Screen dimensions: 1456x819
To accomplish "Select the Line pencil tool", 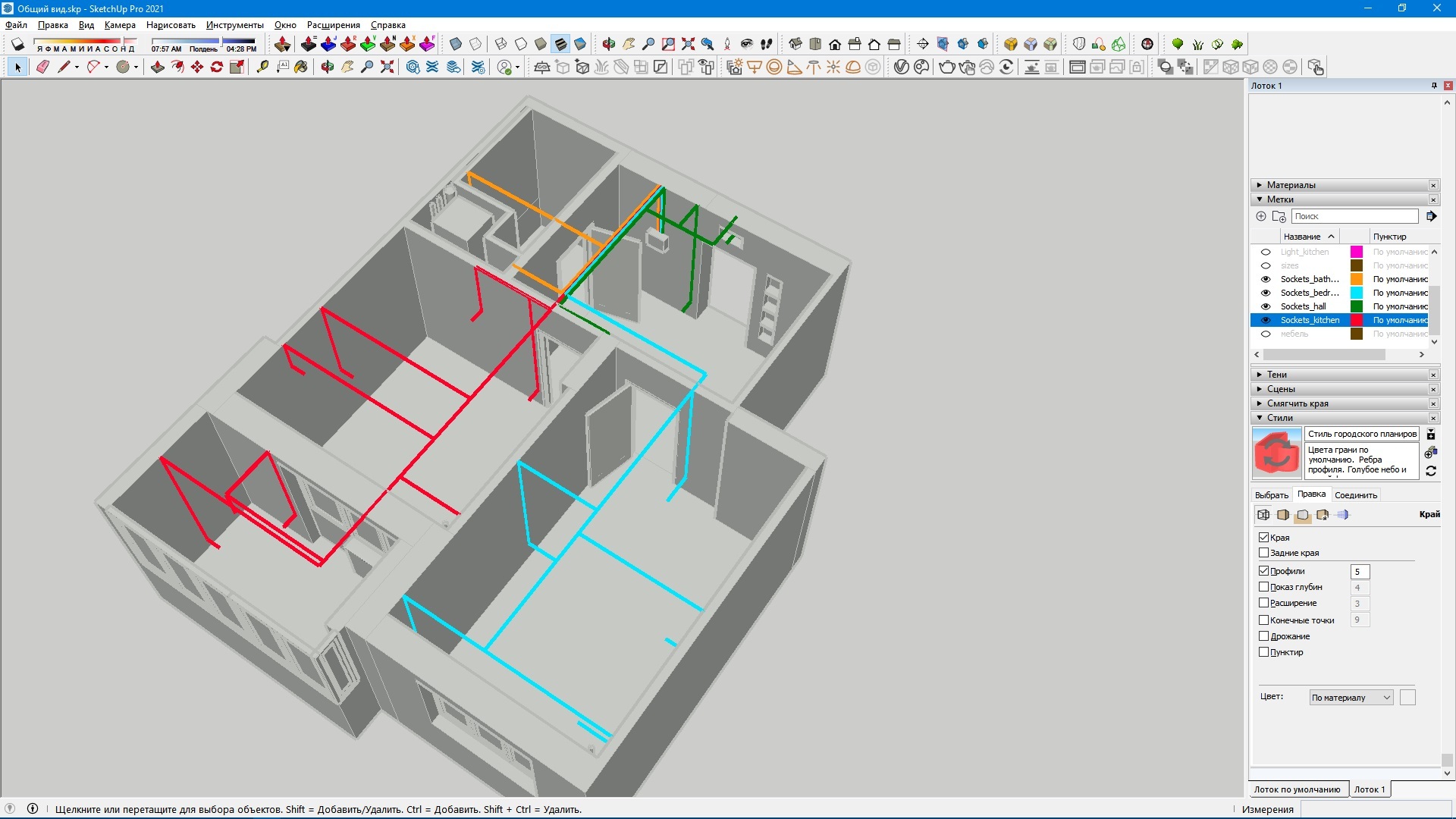I will click(x=64, y=67).
